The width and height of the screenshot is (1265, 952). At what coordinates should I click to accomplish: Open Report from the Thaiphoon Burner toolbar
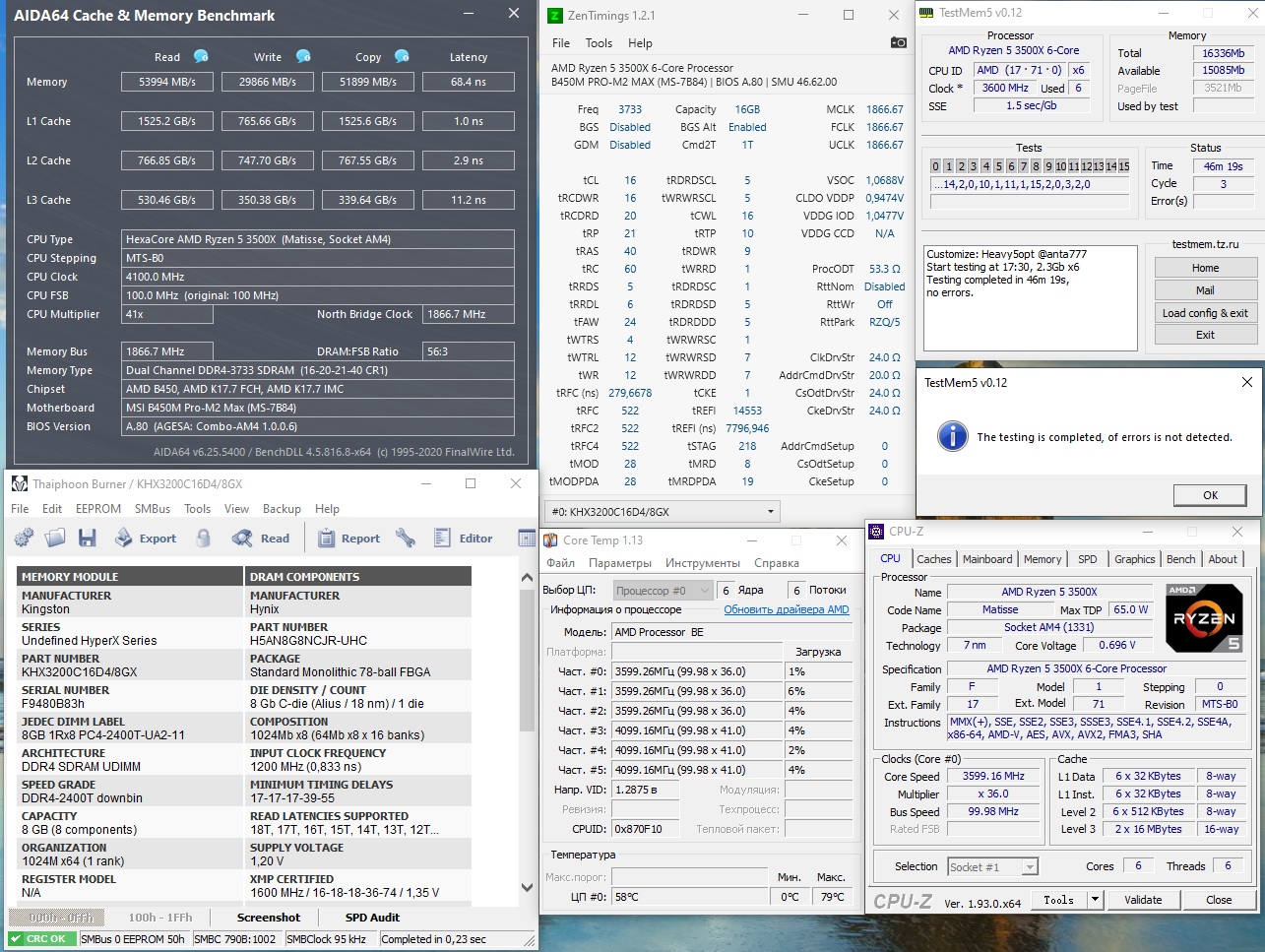click(x=348, y=539)
